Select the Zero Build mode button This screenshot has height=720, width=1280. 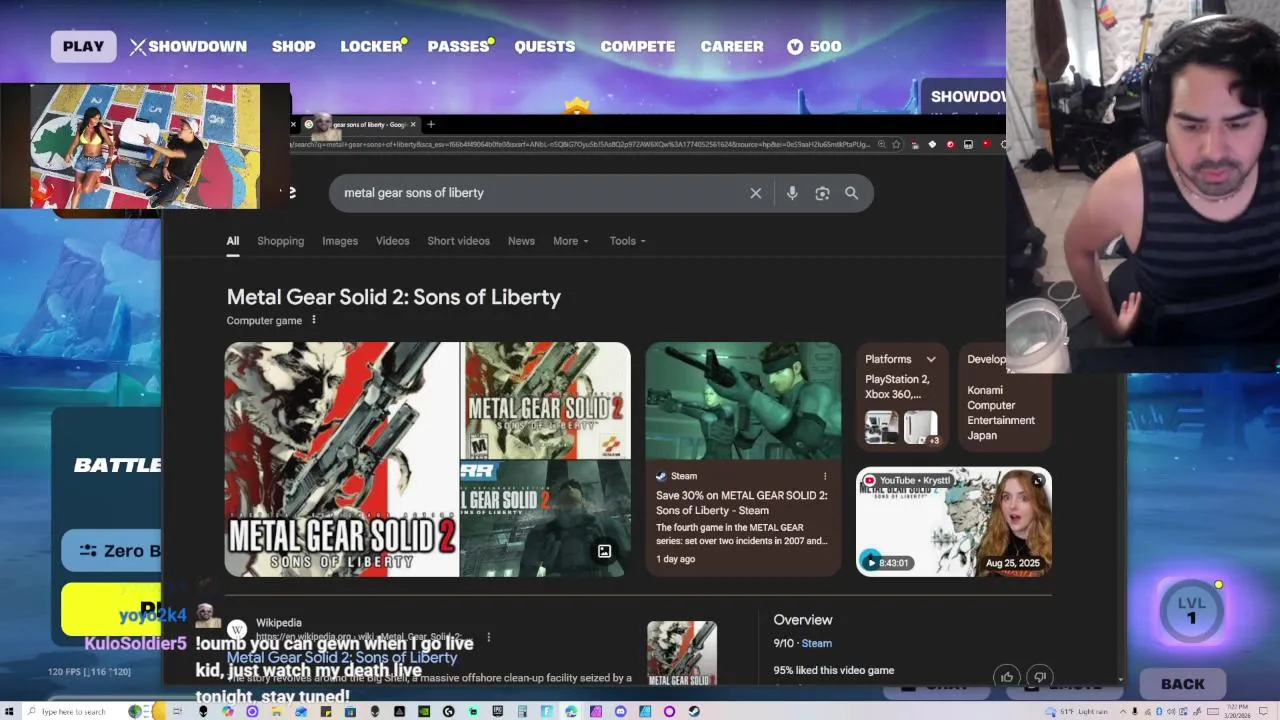112,551
